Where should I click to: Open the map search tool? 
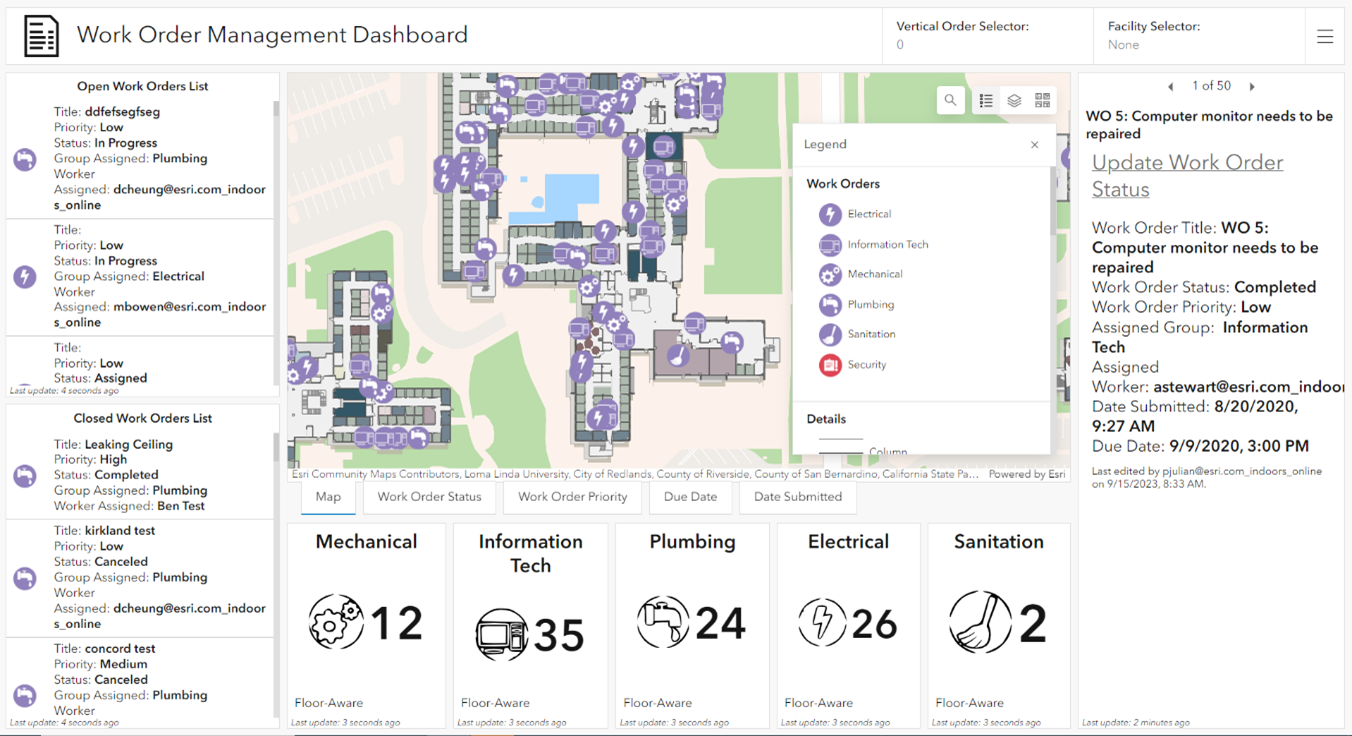point(950,100)
